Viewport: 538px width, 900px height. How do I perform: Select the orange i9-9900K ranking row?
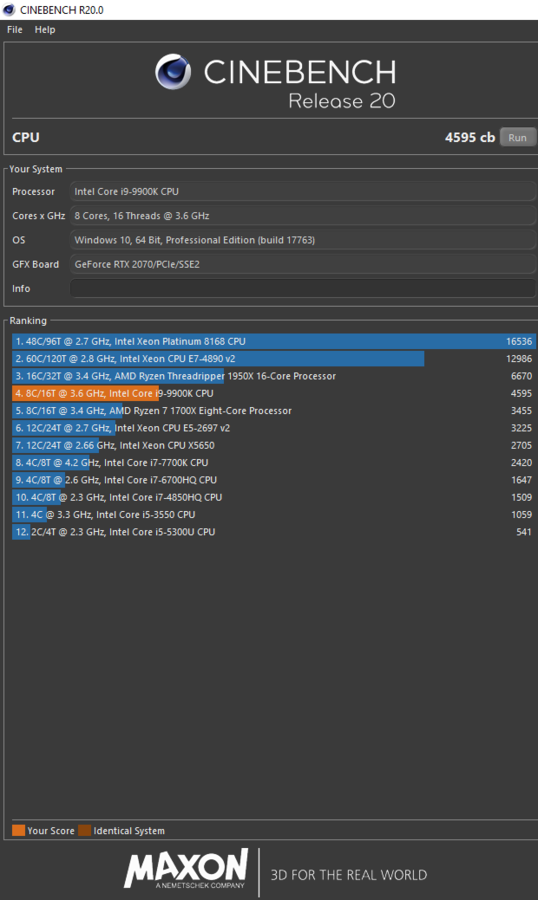click(x=274, y=393)
